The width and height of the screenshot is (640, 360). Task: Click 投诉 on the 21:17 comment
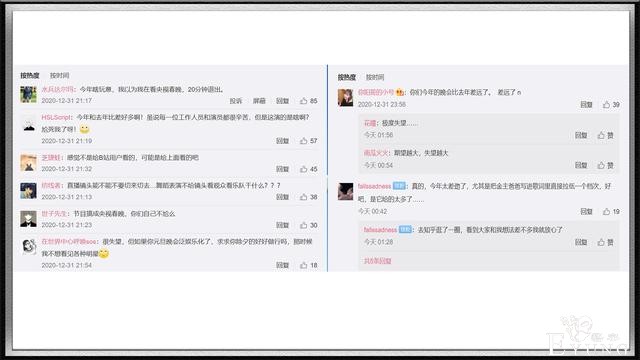tap(236, 101)
